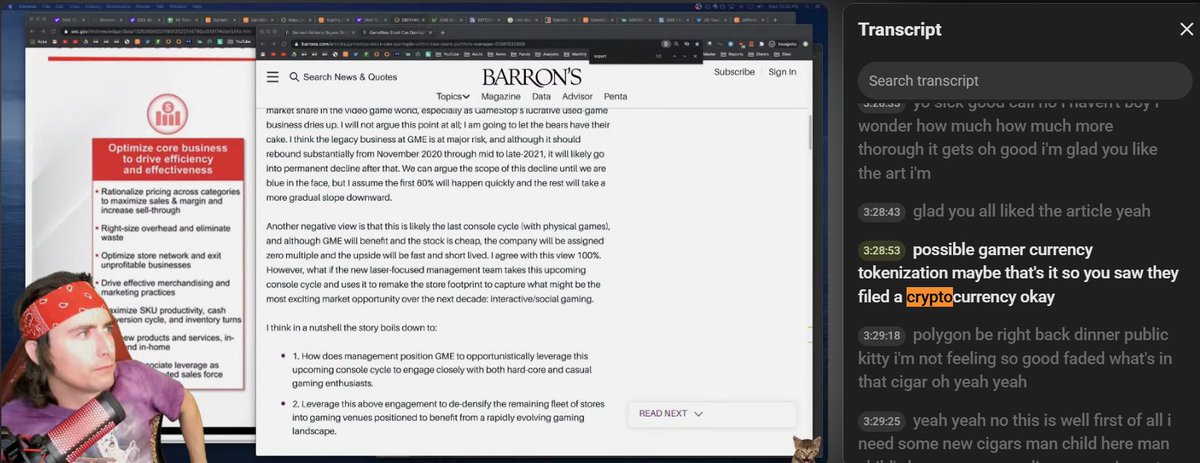
Task: Click the Barron's logo
Action: 532,77
